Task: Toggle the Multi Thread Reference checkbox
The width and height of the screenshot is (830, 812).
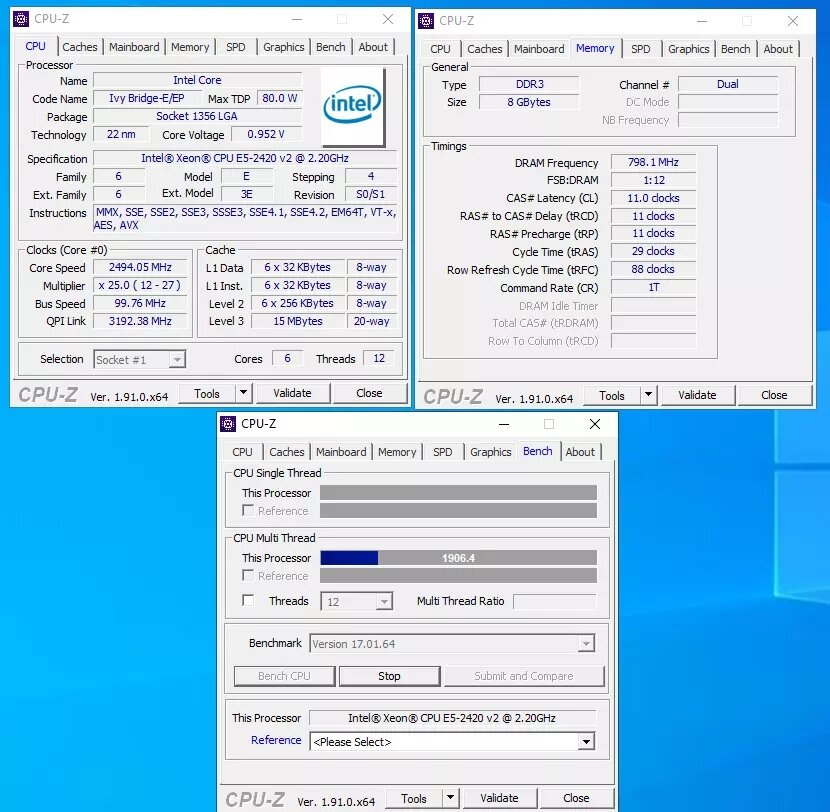Action: point(248,575)
